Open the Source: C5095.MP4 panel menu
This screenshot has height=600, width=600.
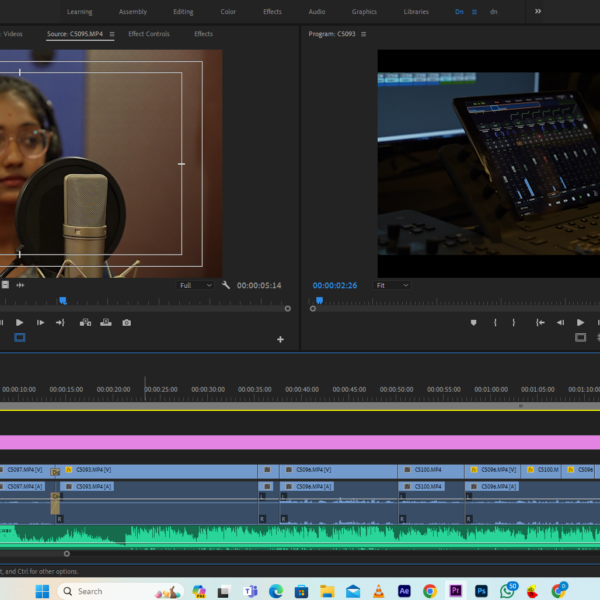pyautogui.click(x=112, y=34)
